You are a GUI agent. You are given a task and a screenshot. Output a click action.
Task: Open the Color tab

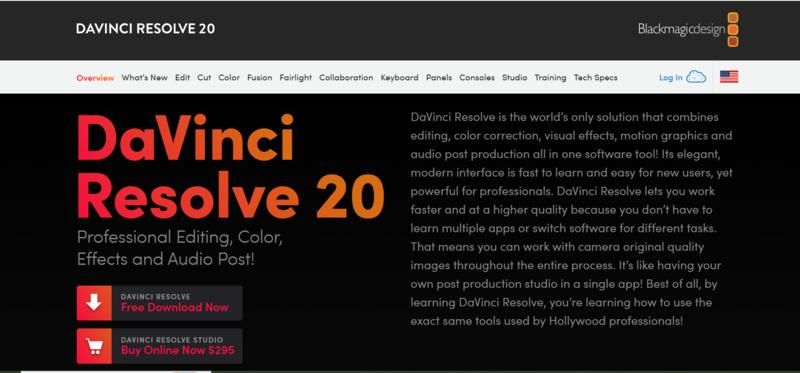[x=229, y=78]
